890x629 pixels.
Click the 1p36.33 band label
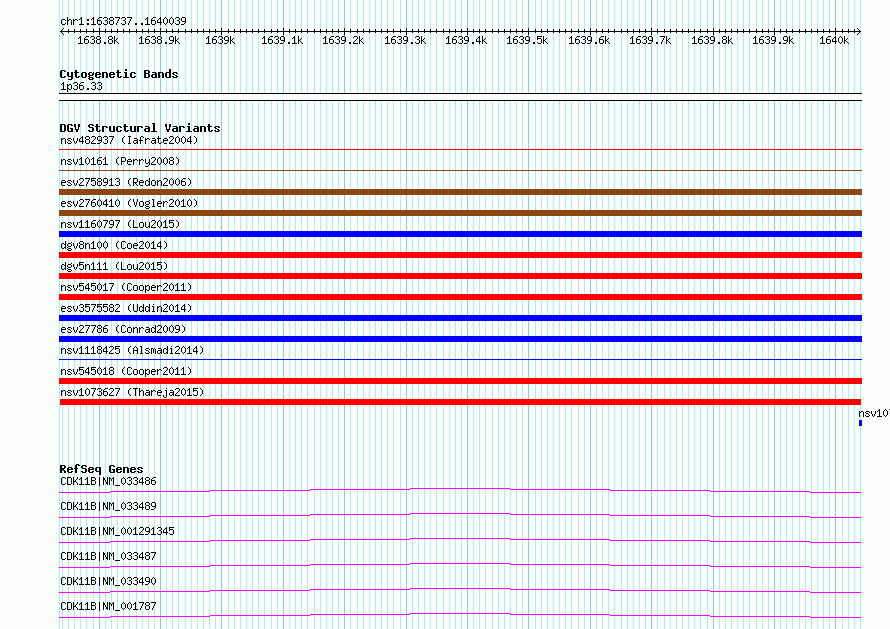[x=81, y=86]
